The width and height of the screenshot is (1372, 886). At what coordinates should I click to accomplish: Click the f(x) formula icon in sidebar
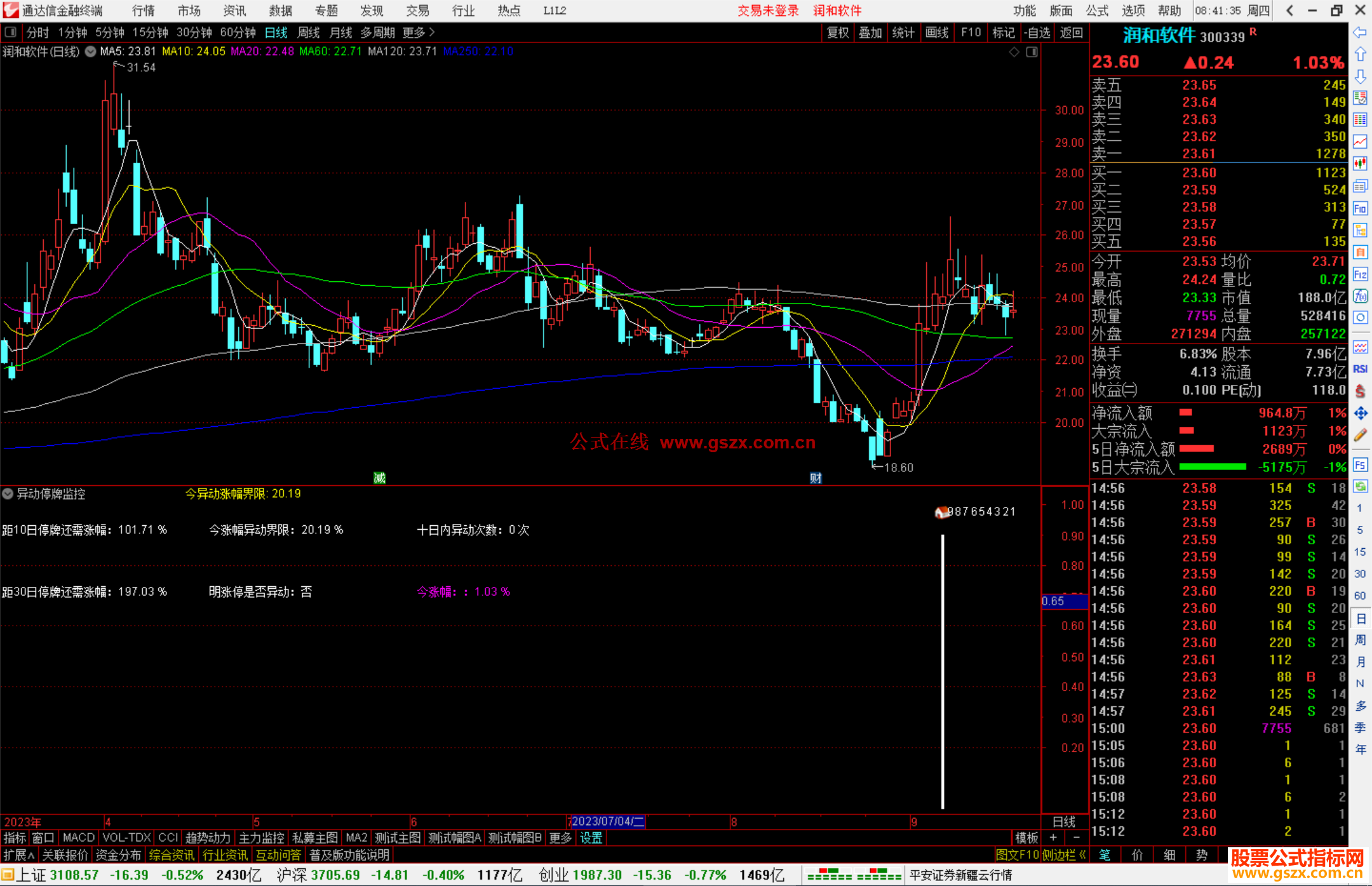pos(1360,296)
